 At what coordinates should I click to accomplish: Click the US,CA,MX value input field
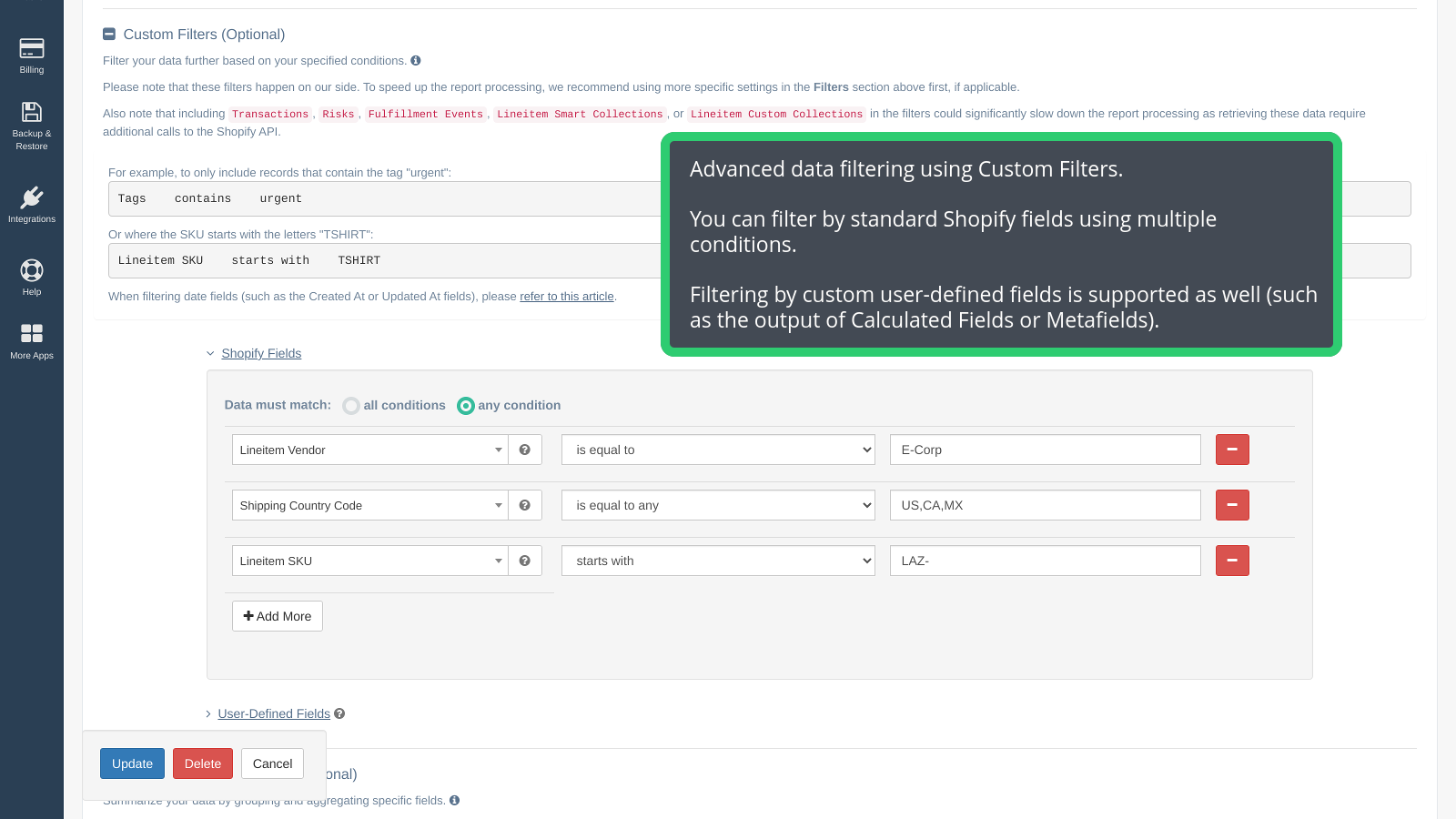click(1045, 505)
